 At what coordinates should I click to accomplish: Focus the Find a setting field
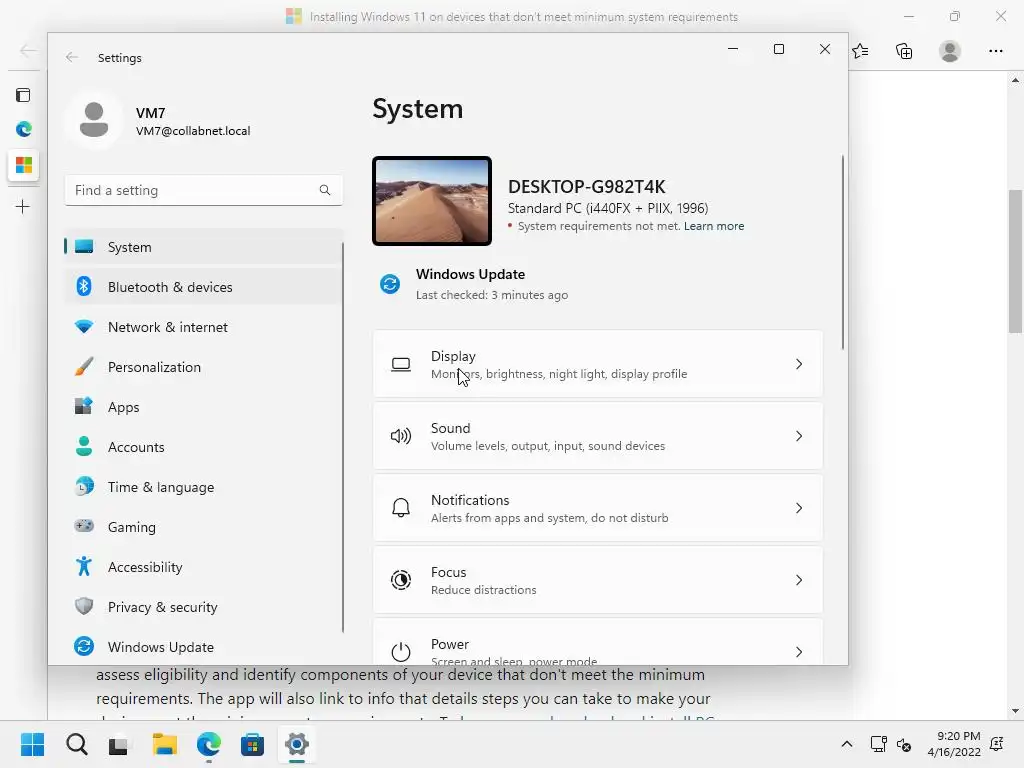[203, 190]
